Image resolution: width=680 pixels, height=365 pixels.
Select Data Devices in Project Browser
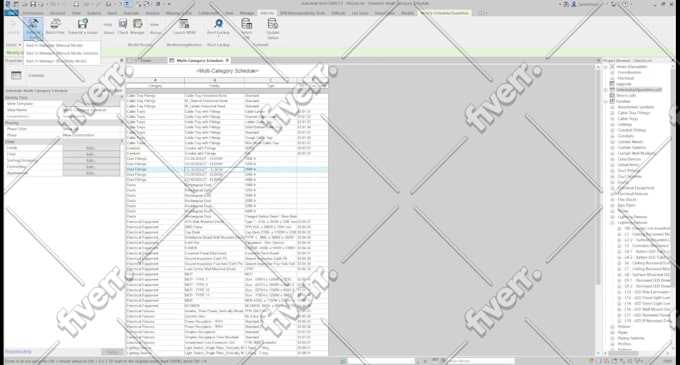pos(629,159)
